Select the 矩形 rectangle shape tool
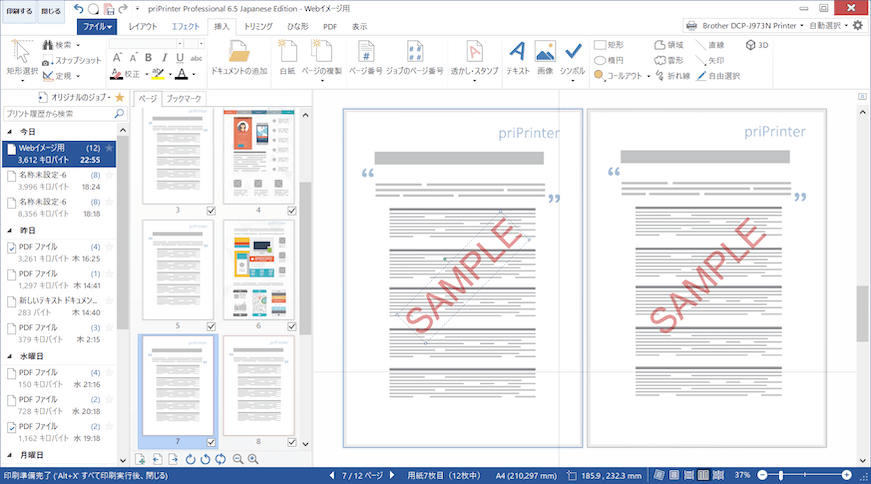 tap(609, 45)
